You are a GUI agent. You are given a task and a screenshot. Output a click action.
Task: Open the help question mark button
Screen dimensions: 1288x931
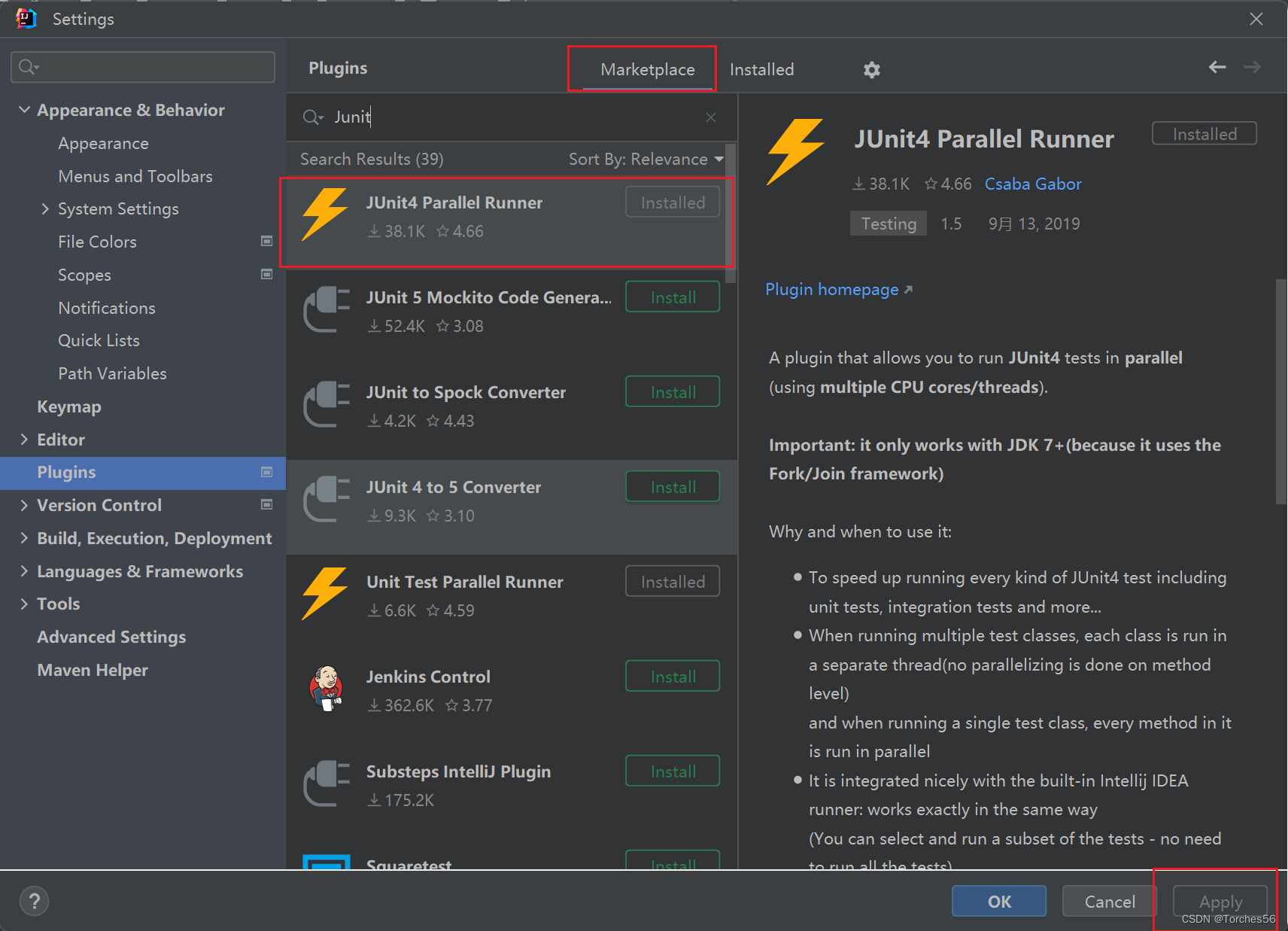[34, 901]
